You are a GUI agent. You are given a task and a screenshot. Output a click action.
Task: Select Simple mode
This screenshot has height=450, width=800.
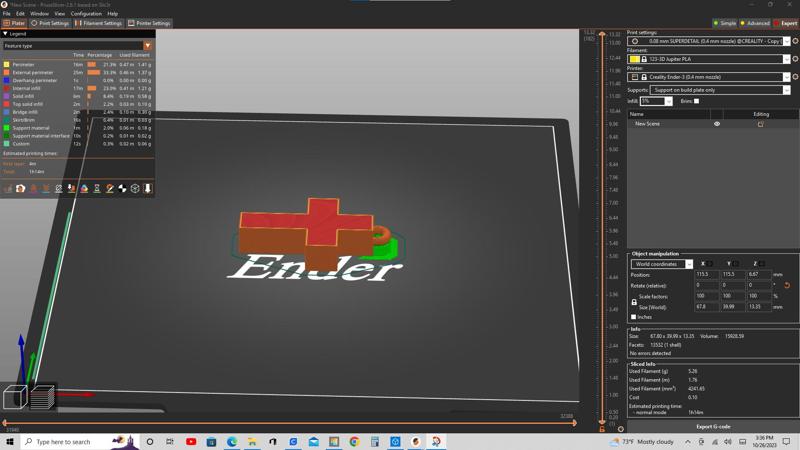click(724, 23)
